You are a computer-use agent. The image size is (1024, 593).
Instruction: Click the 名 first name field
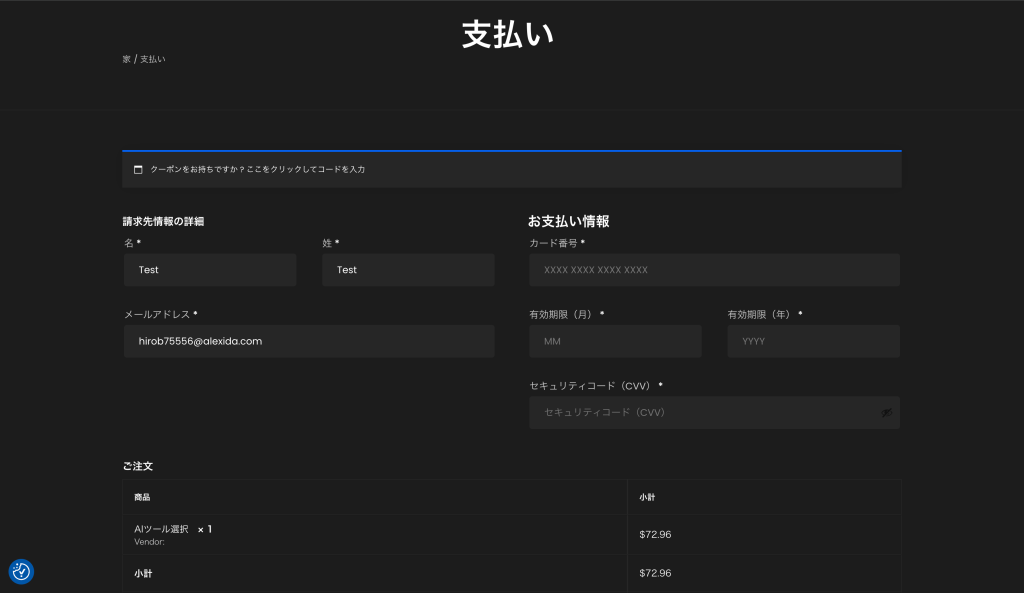[x=210, y=270]
